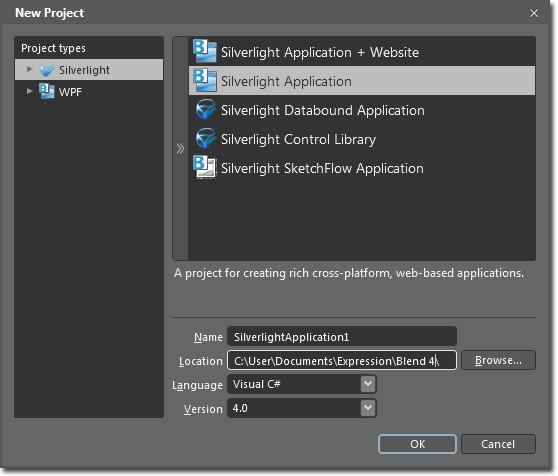Screen dimensions: 558x476
Task: Open the Version dropdown
Action: tap(368, 408)
